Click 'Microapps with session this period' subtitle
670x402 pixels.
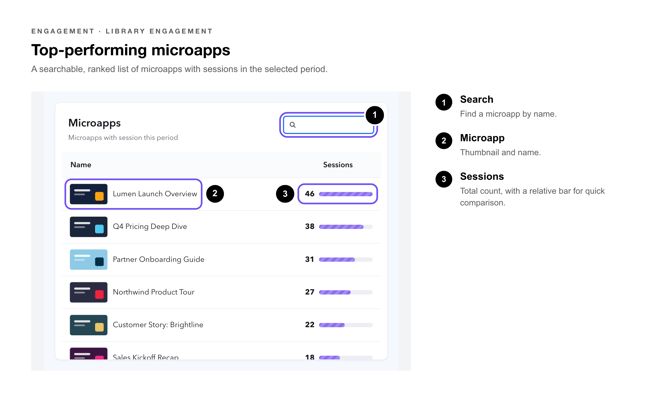point(123,138)
